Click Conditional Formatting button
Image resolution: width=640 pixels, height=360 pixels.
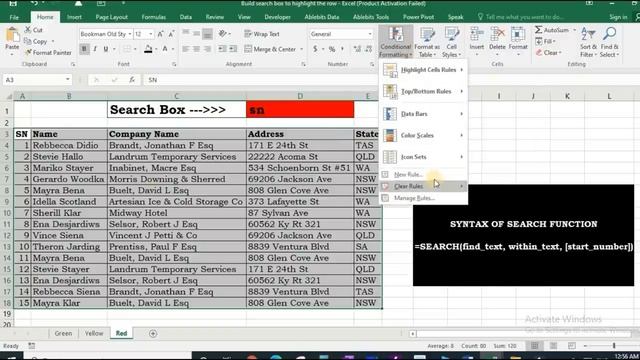396,42
